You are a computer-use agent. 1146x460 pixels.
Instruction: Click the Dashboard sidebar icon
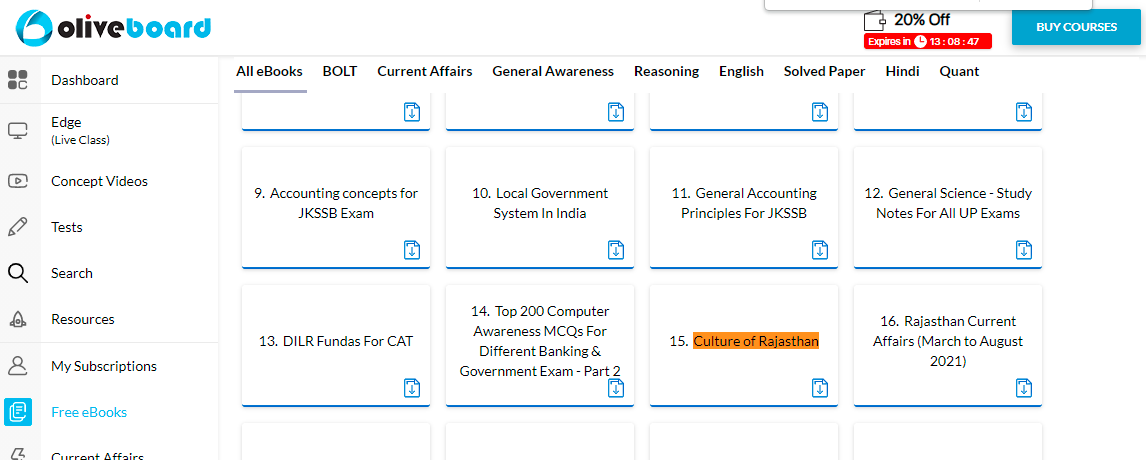pyautogui.click(x=18, y=80)
